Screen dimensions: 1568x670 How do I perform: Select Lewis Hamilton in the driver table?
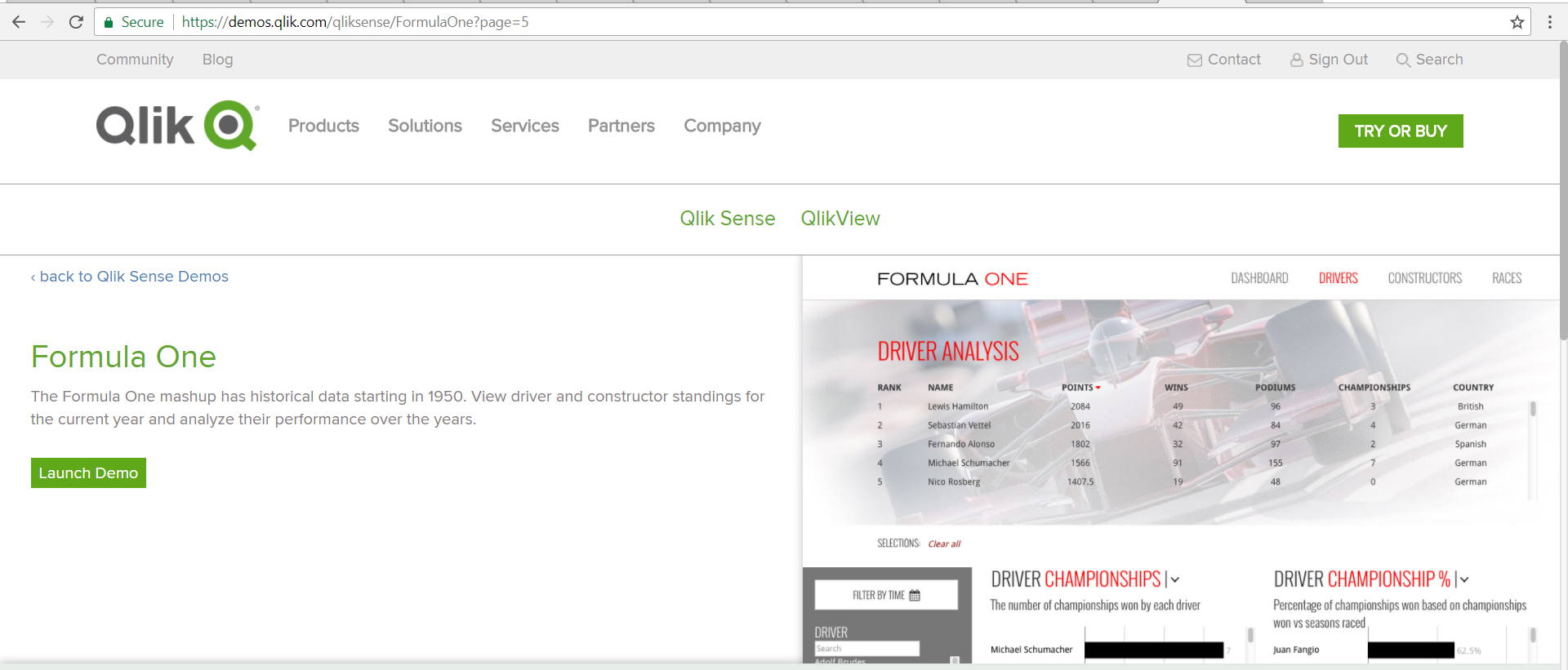958,406
